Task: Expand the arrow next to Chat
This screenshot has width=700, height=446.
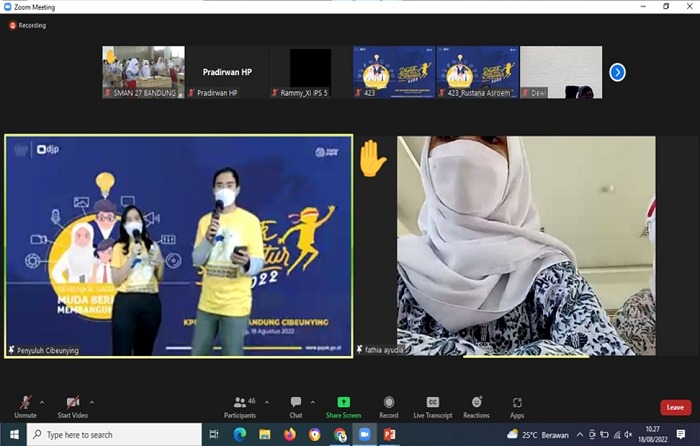Action: point(312,402)
